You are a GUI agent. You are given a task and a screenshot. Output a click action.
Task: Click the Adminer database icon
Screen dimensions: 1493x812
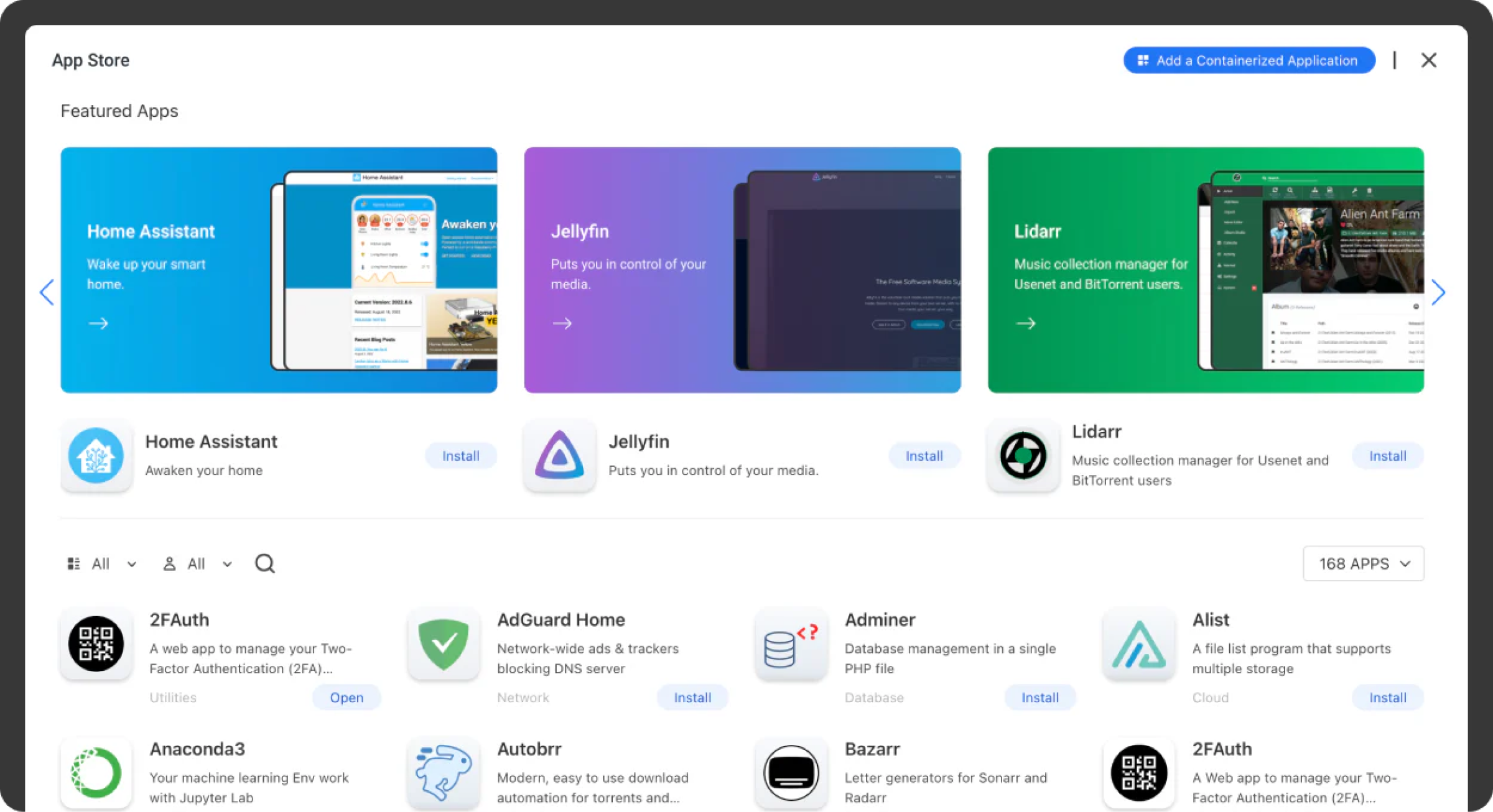(x=791, y=644)
